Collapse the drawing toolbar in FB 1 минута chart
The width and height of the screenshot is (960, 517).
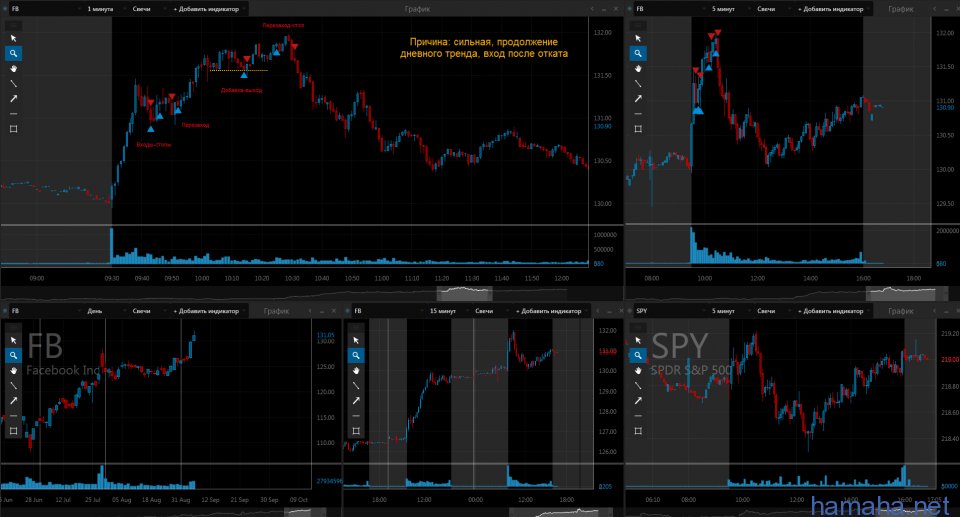(x=13, y=25)
